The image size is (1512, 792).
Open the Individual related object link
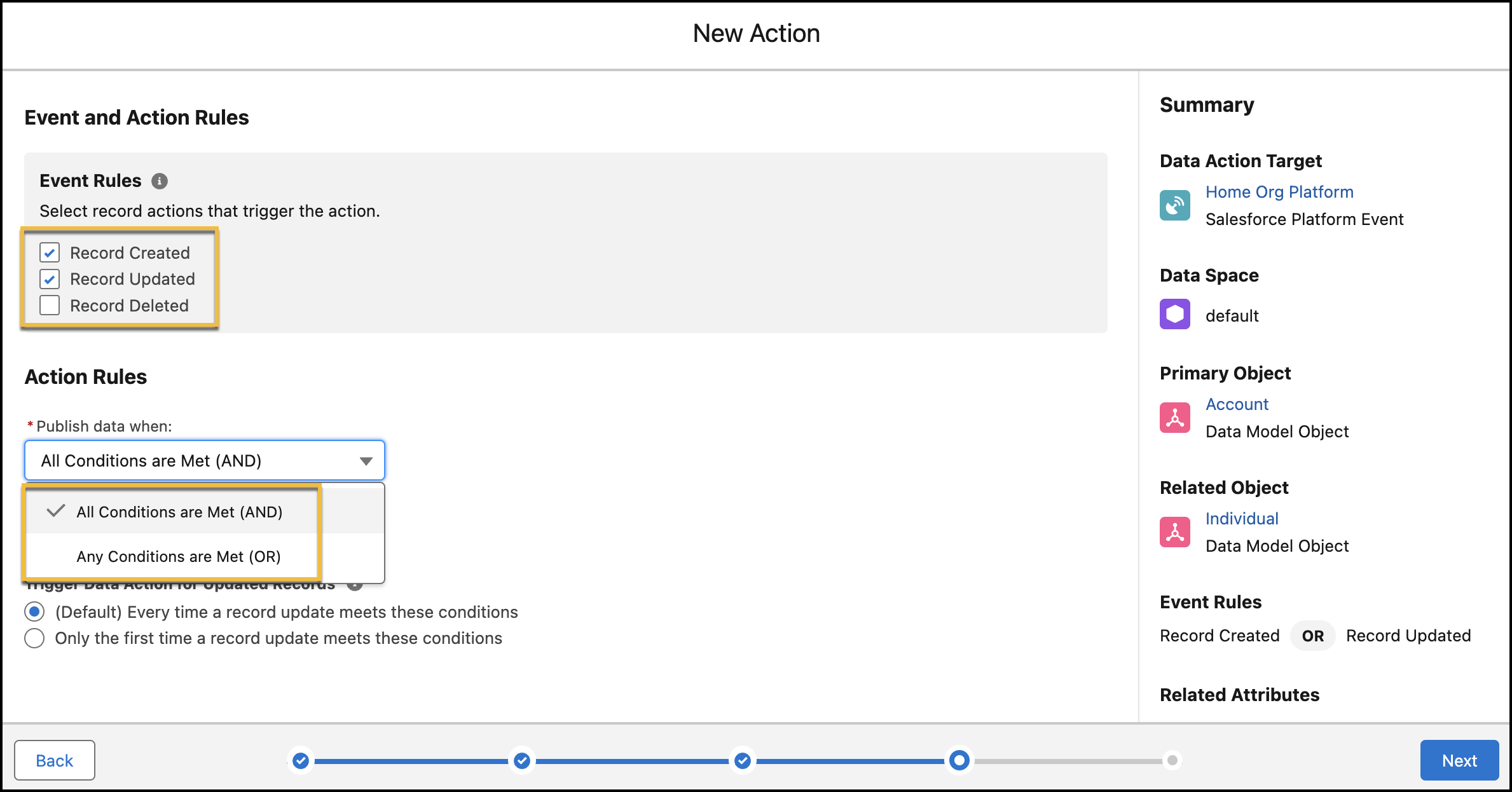click(1242, 519)
